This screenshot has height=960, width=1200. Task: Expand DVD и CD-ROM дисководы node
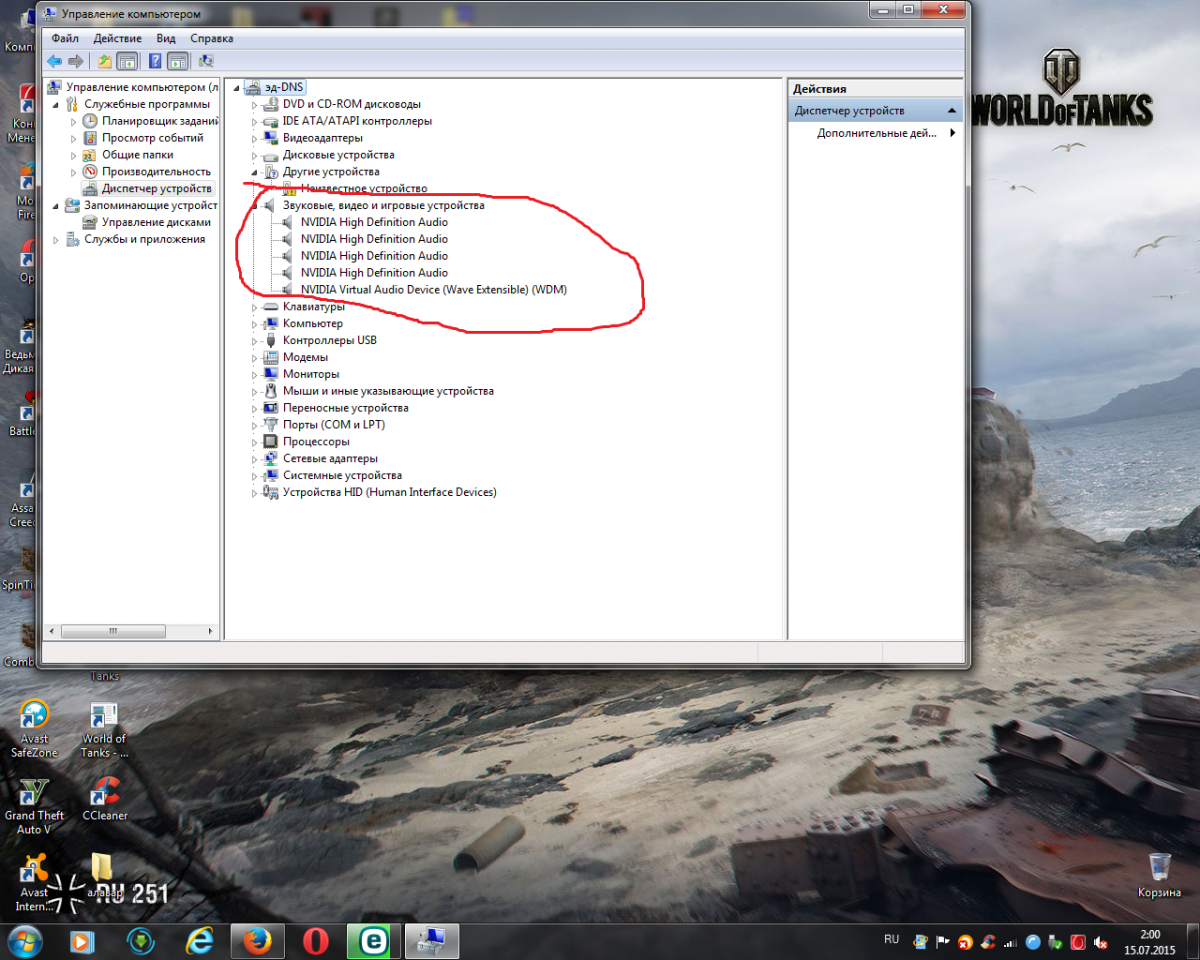click(x=254, y=105)
